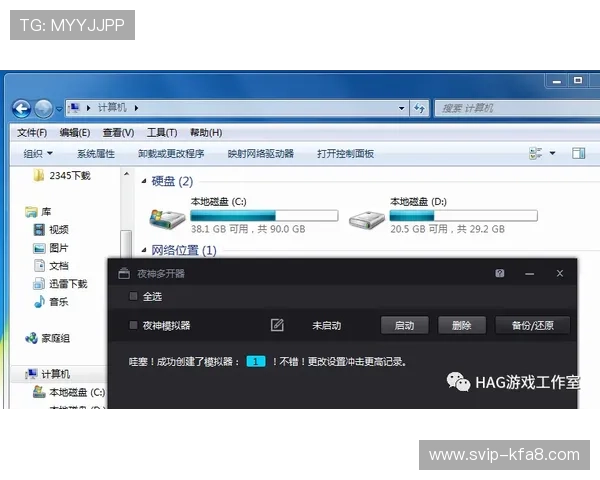The height and width of the screenshot is (480, 600).
Task: Click the computer icon in the address bar
Action: tap(74, 108)
